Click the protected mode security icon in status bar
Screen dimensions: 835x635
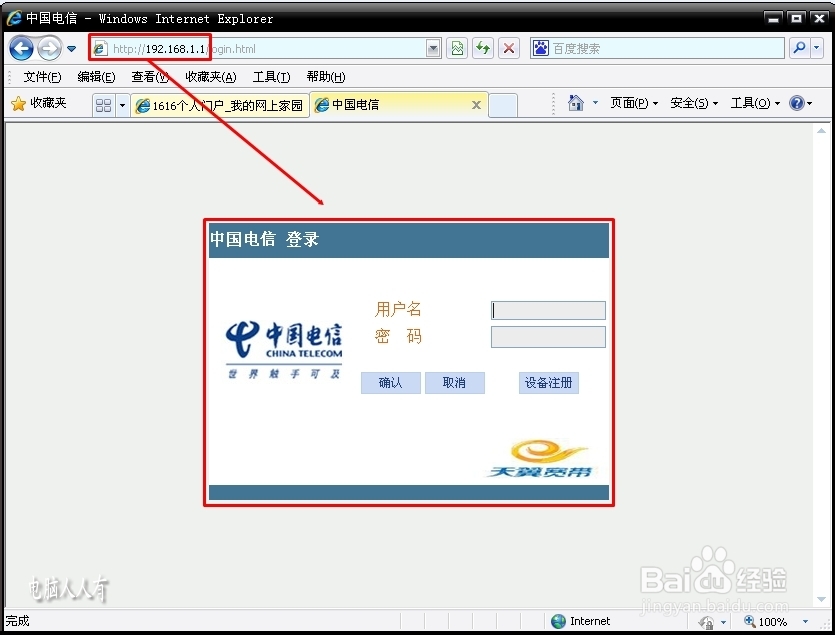[x=707, y=622]
